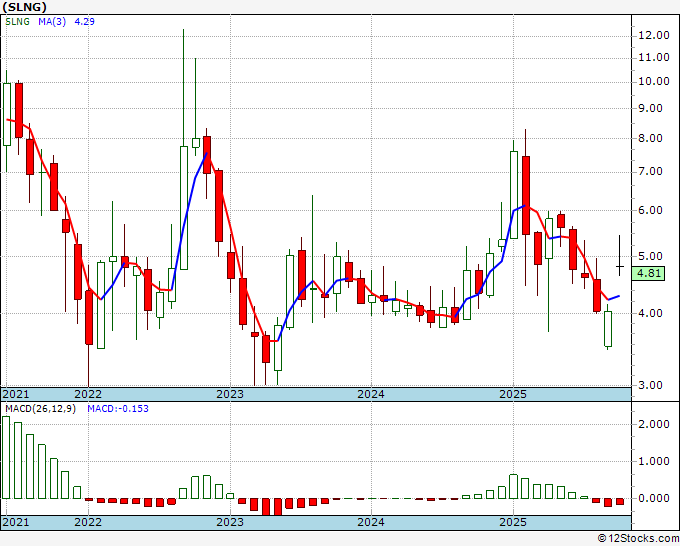
Task: Open the 12Stocks.com watermark link
Action: coord(637,539)
